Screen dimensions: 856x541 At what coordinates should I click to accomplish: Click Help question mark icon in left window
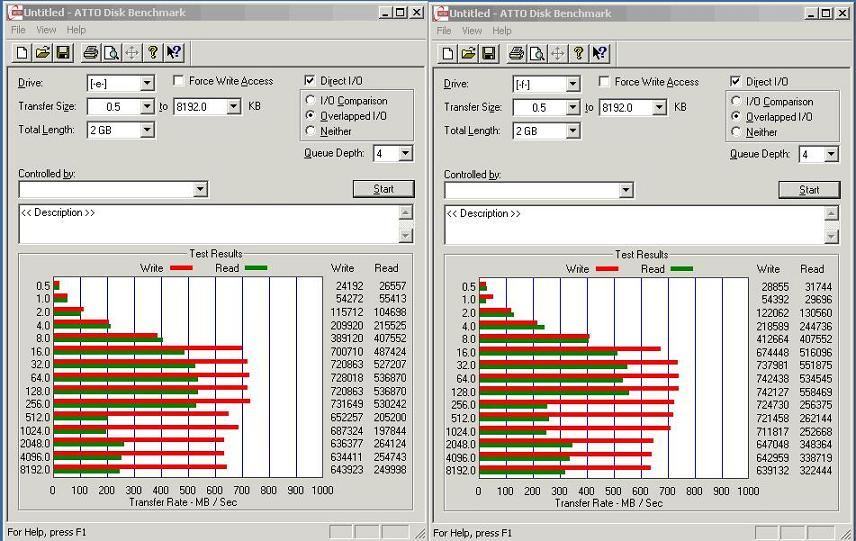click(153, 52)
